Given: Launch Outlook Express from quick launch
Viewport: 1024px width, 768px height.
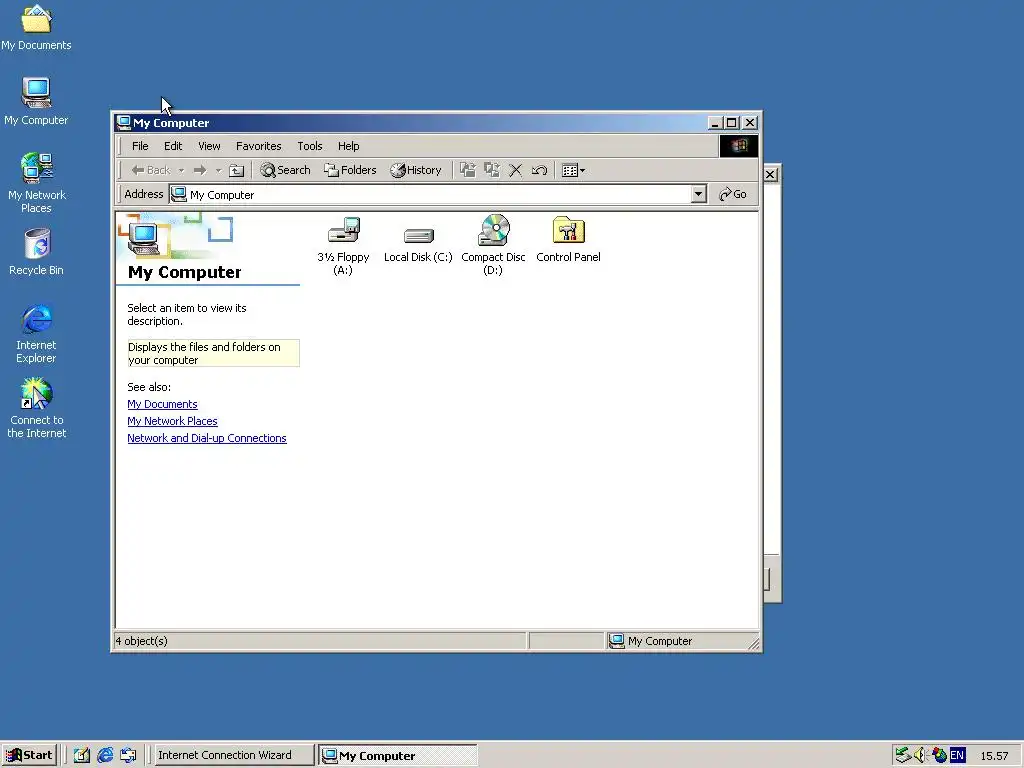Looking at the screenshot, I should pyautogui.click(x=129, y=756).
